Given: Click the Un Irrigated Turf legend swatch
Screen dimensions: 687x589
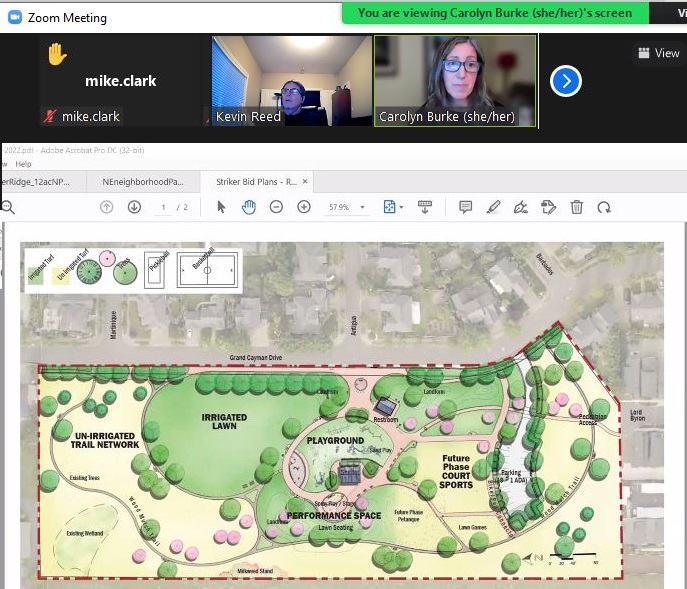Looking at the screenshot, I should tap(60, 276).
